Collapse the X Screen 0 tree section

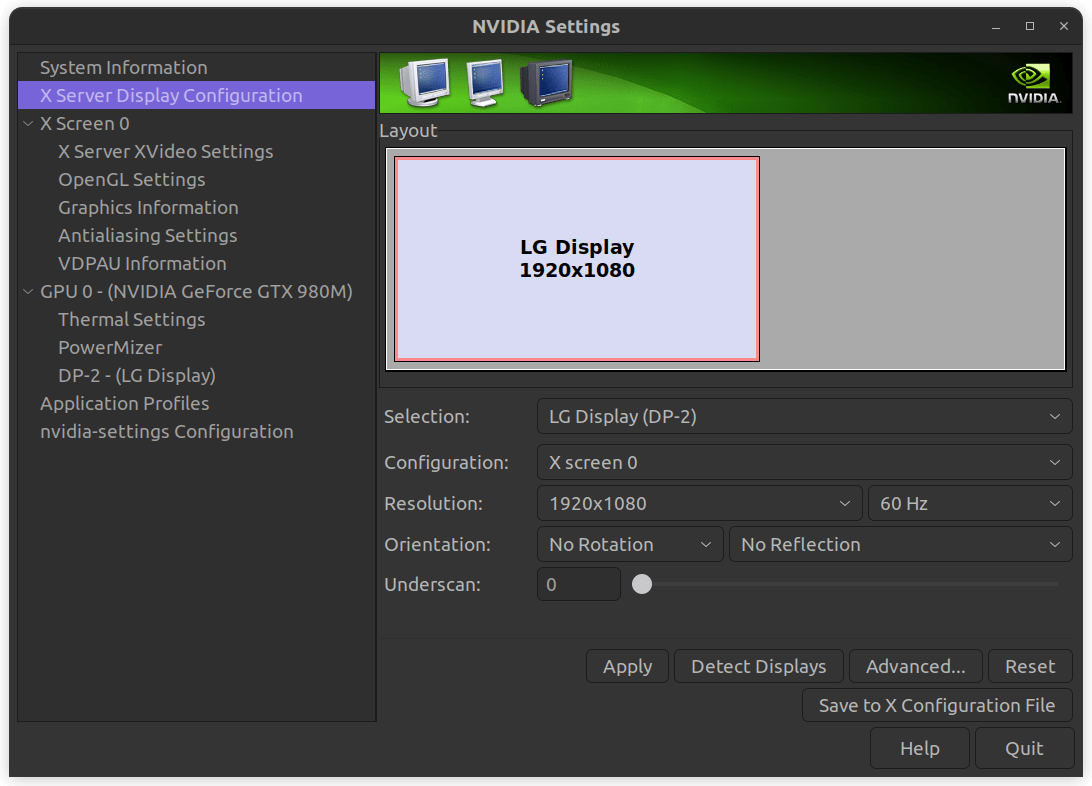27,123
